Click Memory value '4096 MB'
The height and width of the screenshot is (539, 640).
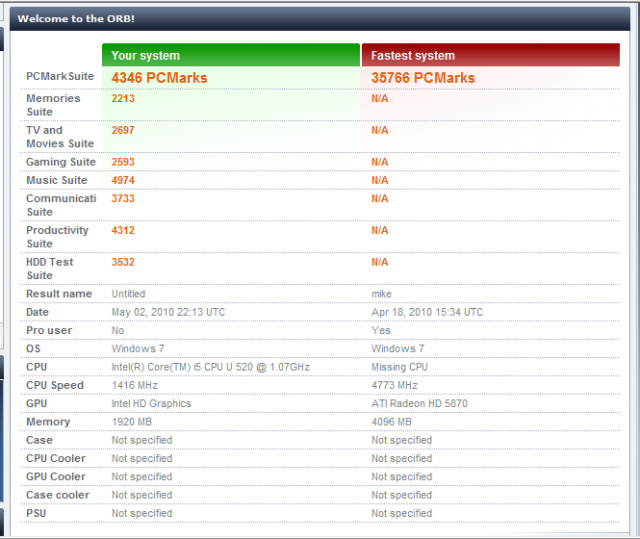[391, 422]
